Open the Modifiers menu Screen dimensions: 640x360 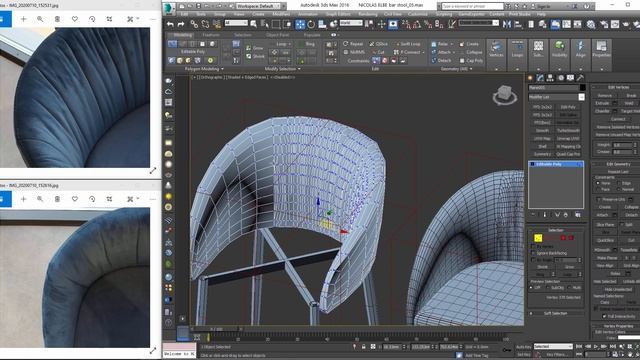[281, 14]
